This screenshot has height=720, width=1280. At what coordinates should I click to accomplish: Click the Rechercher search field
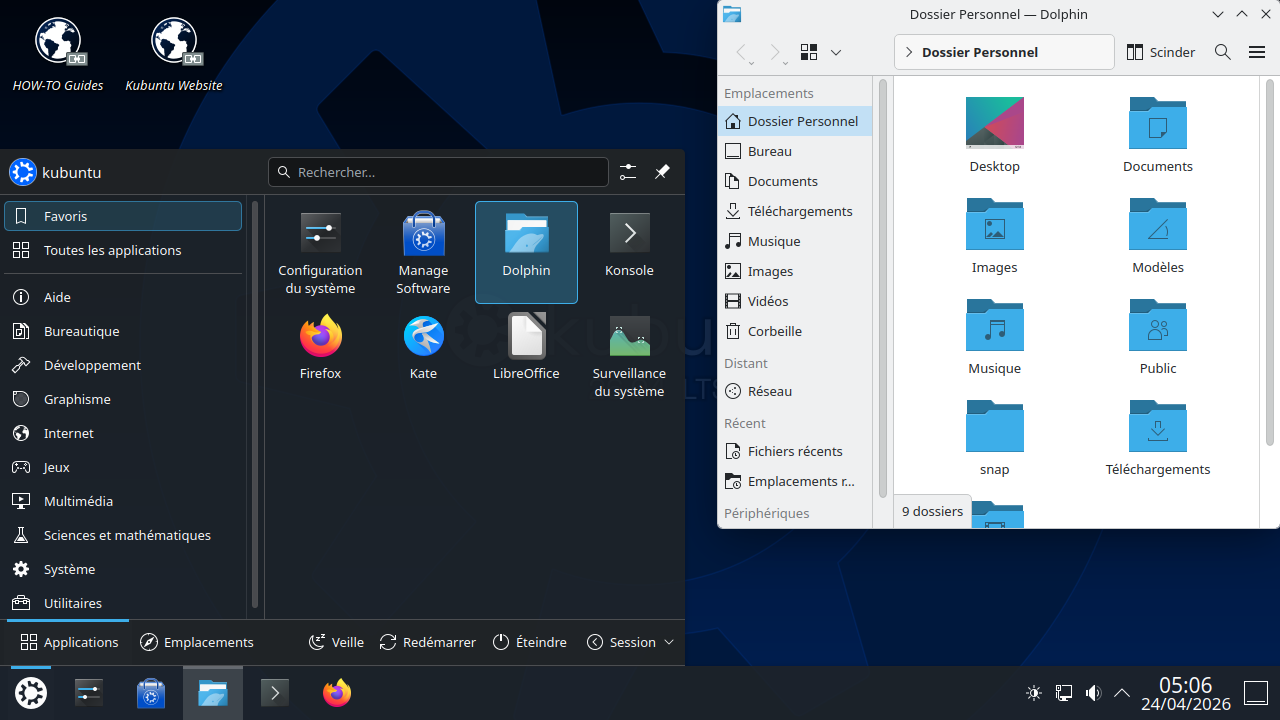click(x=440, y=172)
